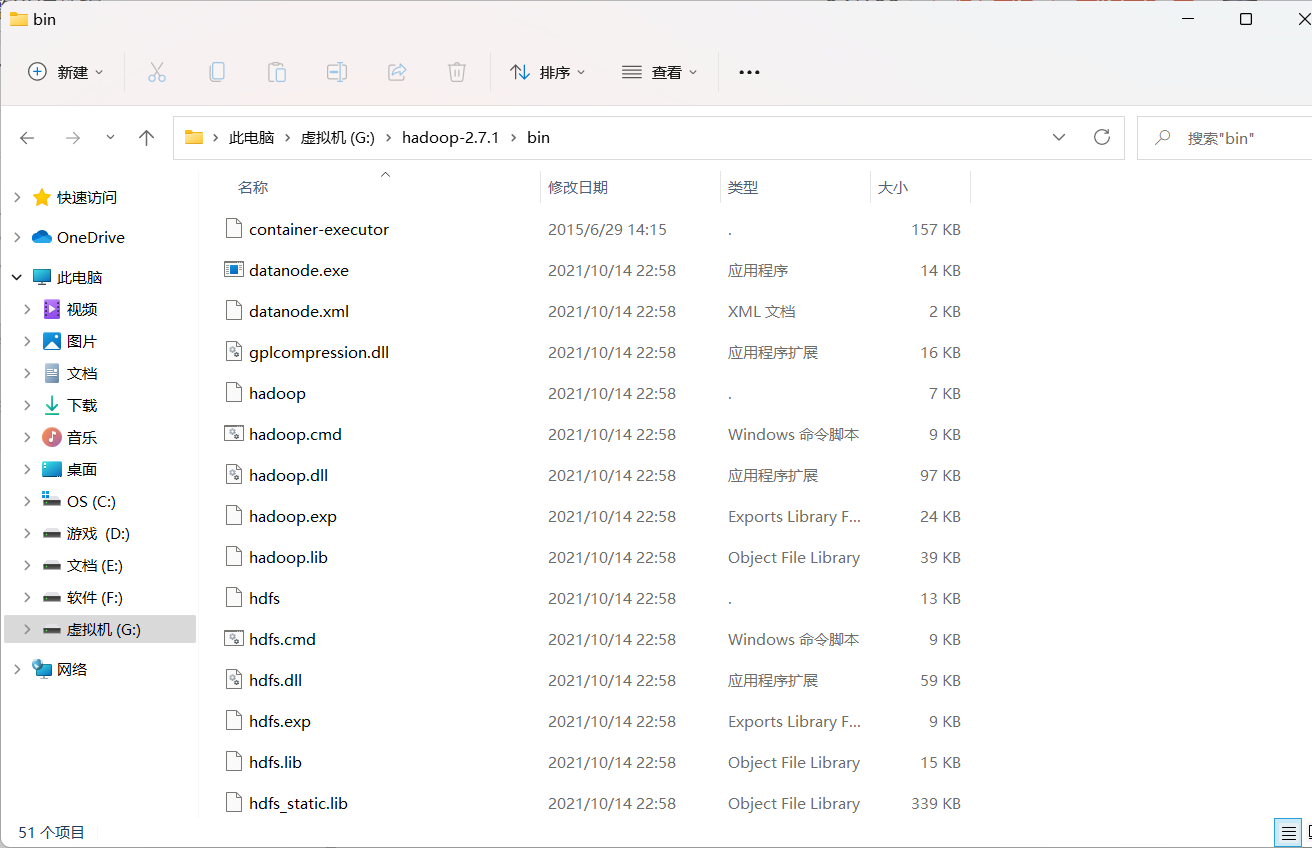This screenshot has width=1312, height=848.
Task: Sort by 名称 column header
Action: [x=253, y=187]
